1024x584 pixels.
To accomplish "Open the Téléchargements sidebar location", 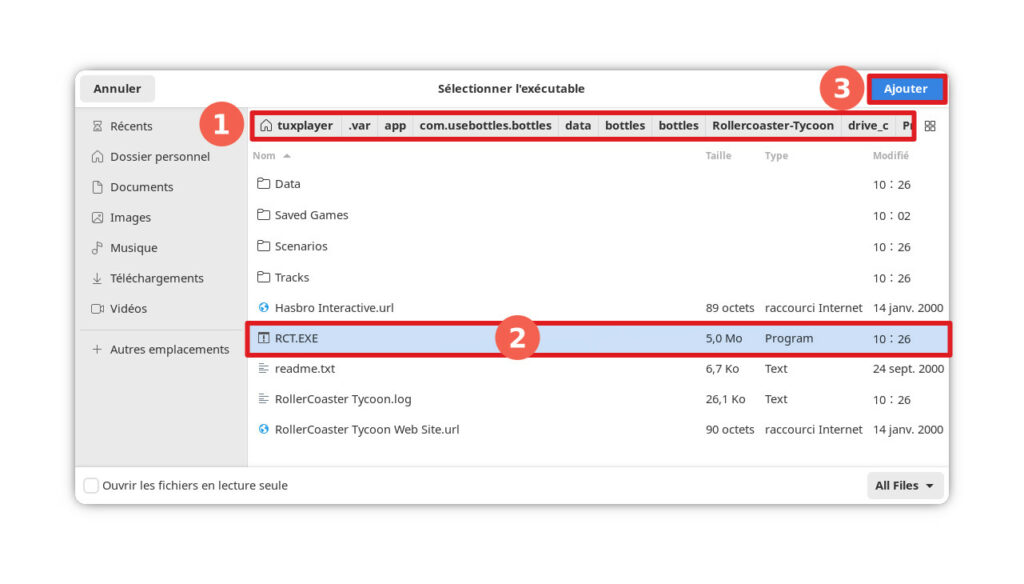I will [156, 278].
